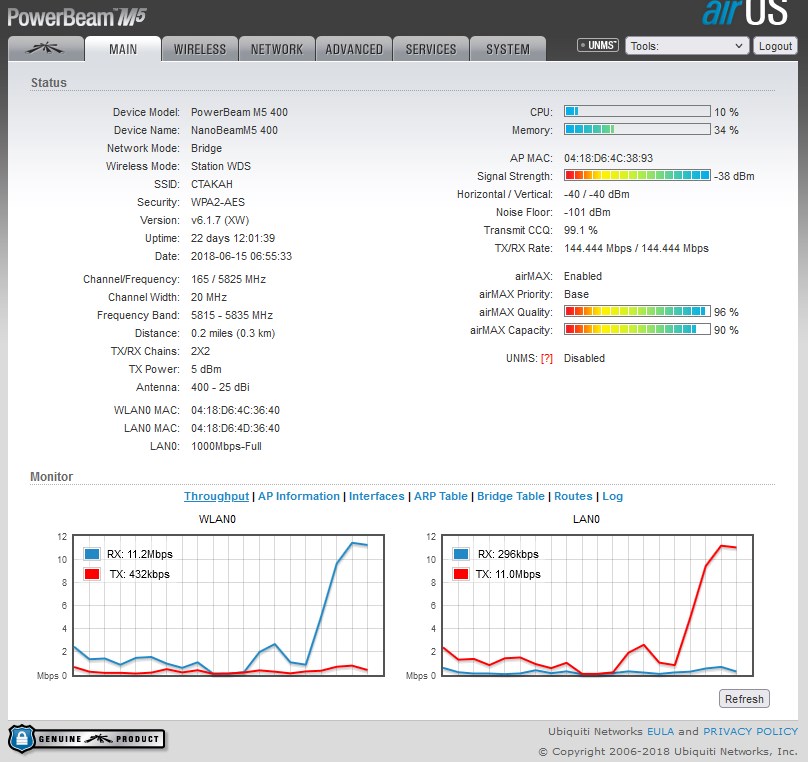
Task: Open the Log monitor link
Action: pos(613,496)
